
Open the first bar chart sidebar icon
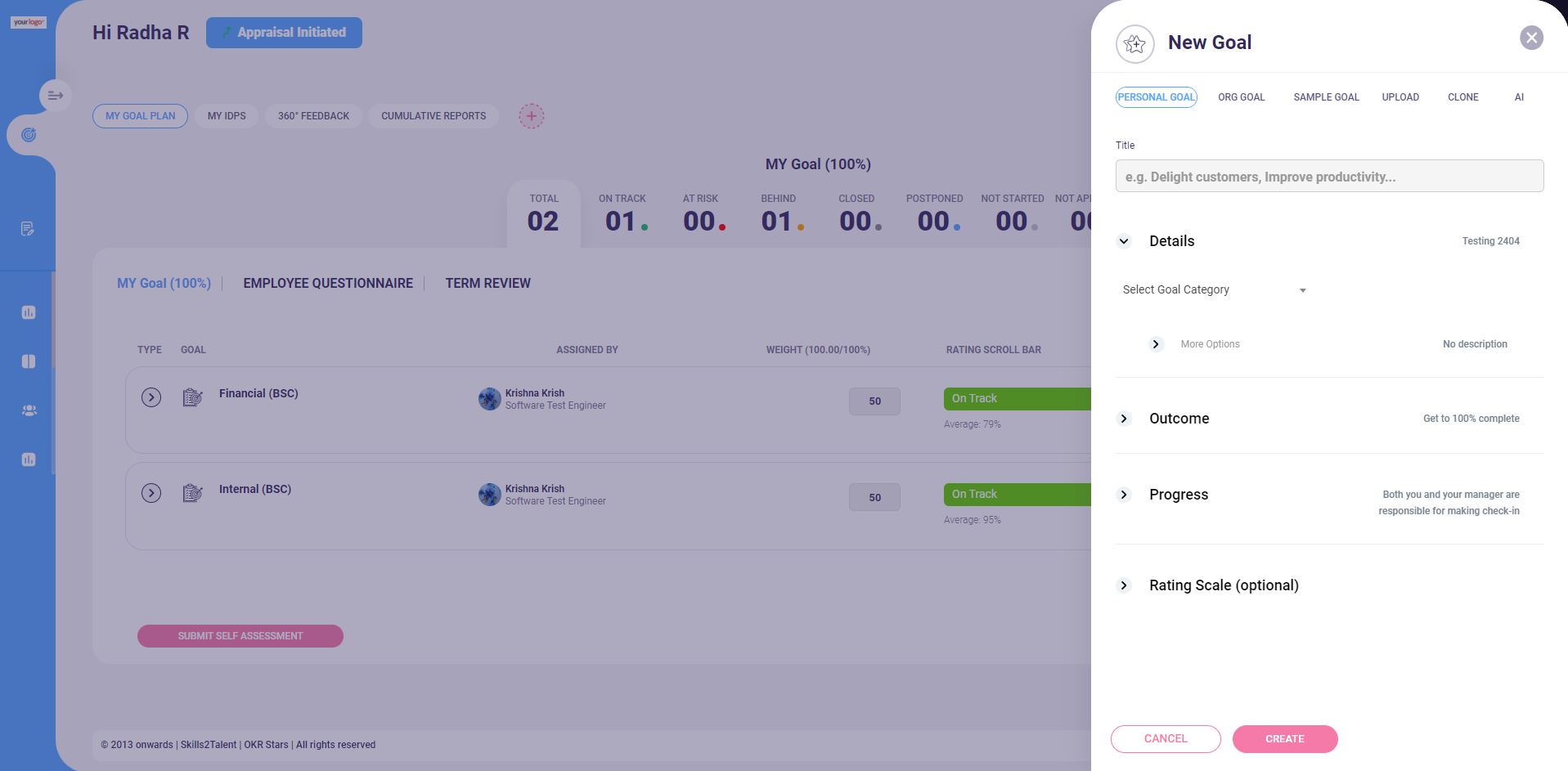29,312
